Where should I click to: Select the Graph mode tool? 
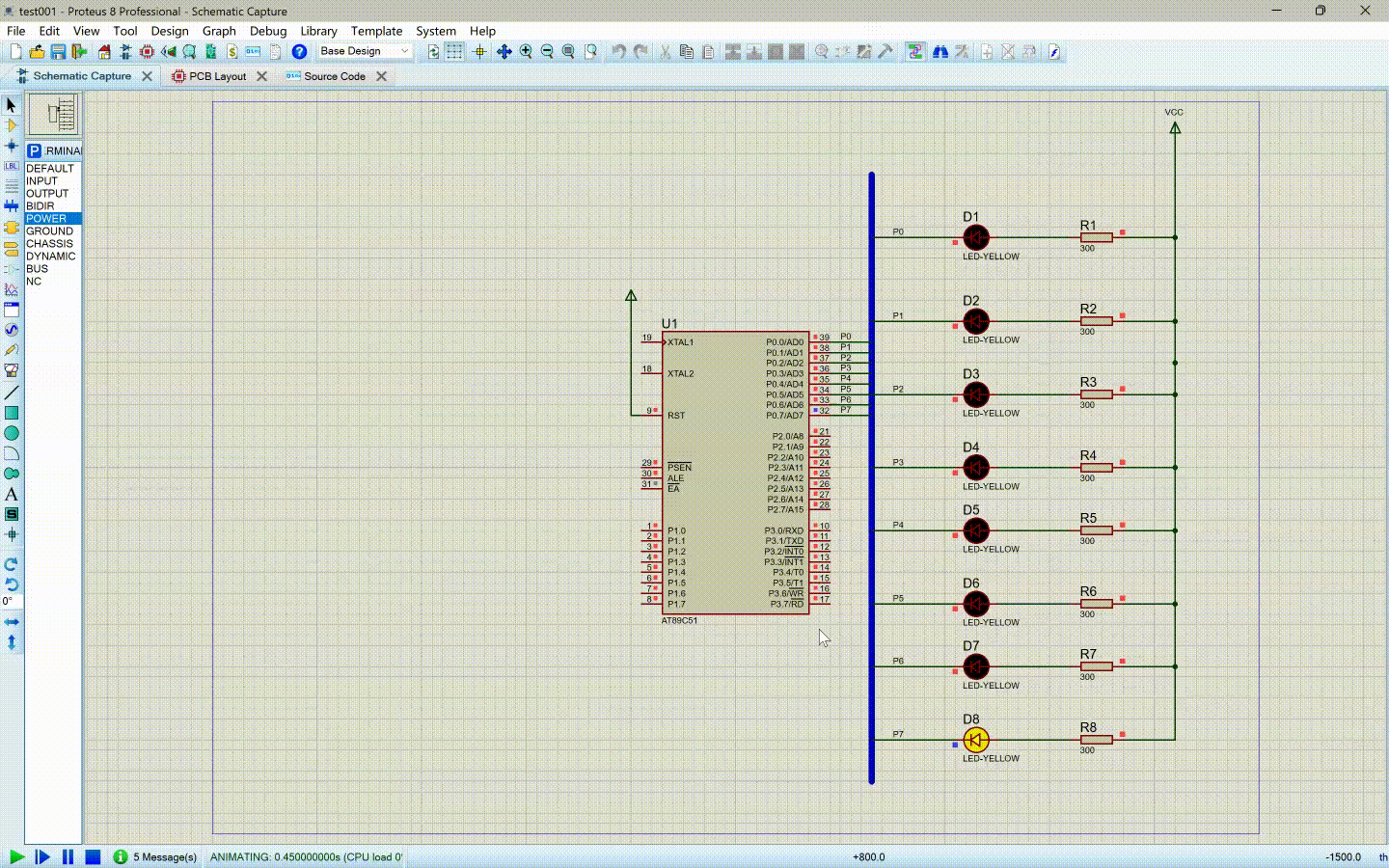12,288
